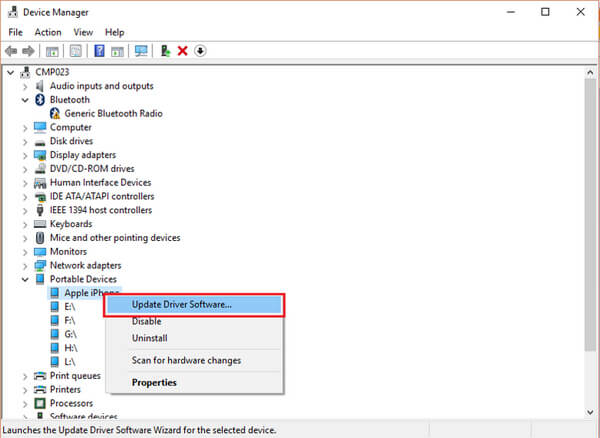The width and height of the screenshot is (600, 438).
Task: Open the Help menu
Action: [x=114, y=32]
